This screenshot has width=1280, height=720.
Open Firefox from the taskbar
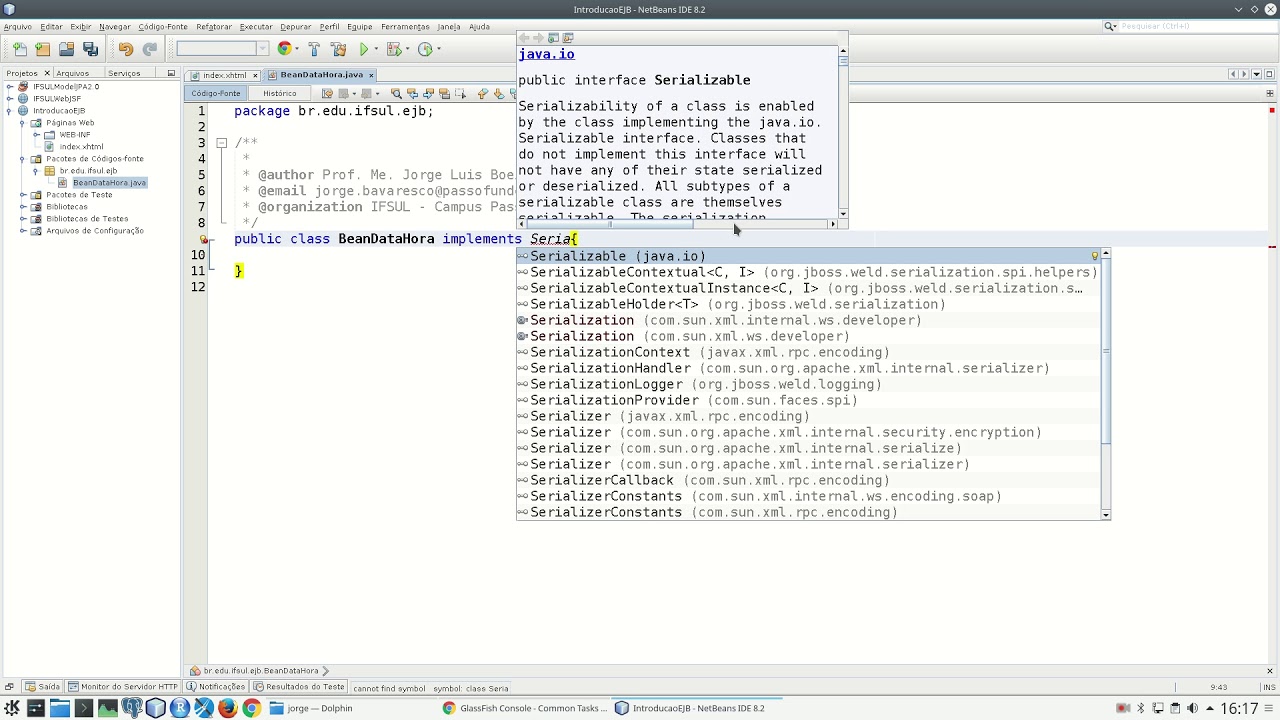(227, 708)
